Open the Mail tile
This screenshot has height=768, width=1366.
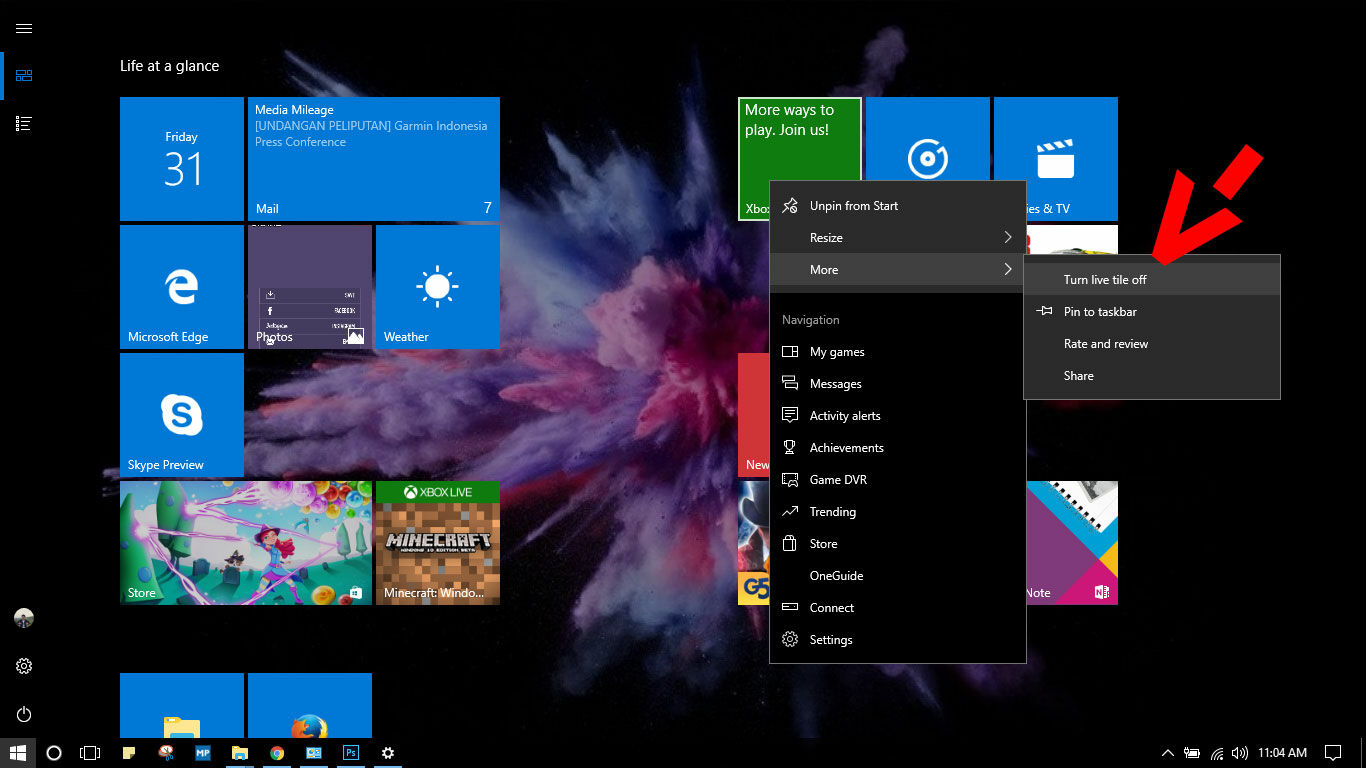374,159
